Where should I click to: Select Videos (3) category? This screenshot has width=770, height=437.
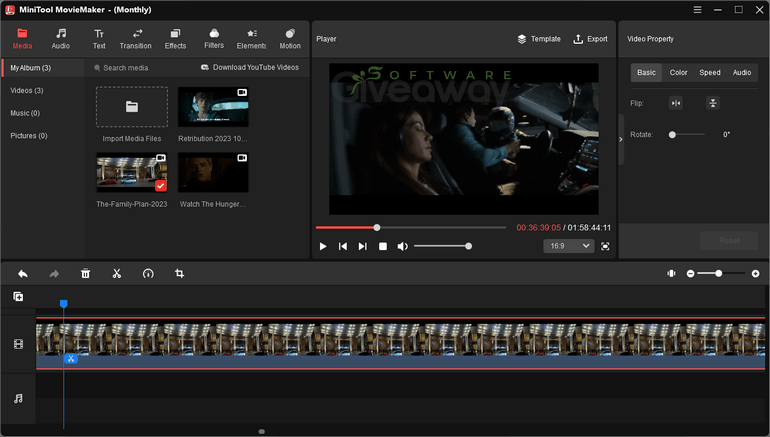[x=27, y=90]
